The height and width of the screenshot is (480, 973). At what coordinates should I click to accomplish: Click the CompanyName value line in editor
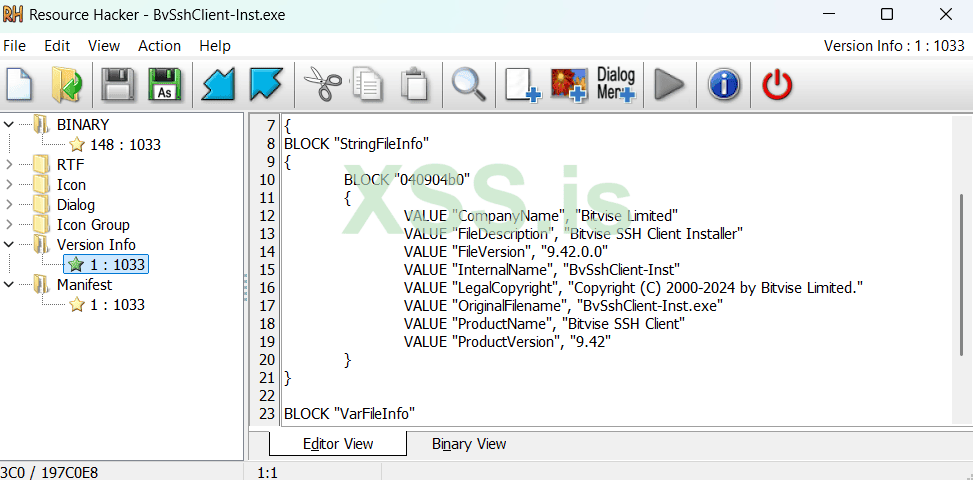[540, 216]
